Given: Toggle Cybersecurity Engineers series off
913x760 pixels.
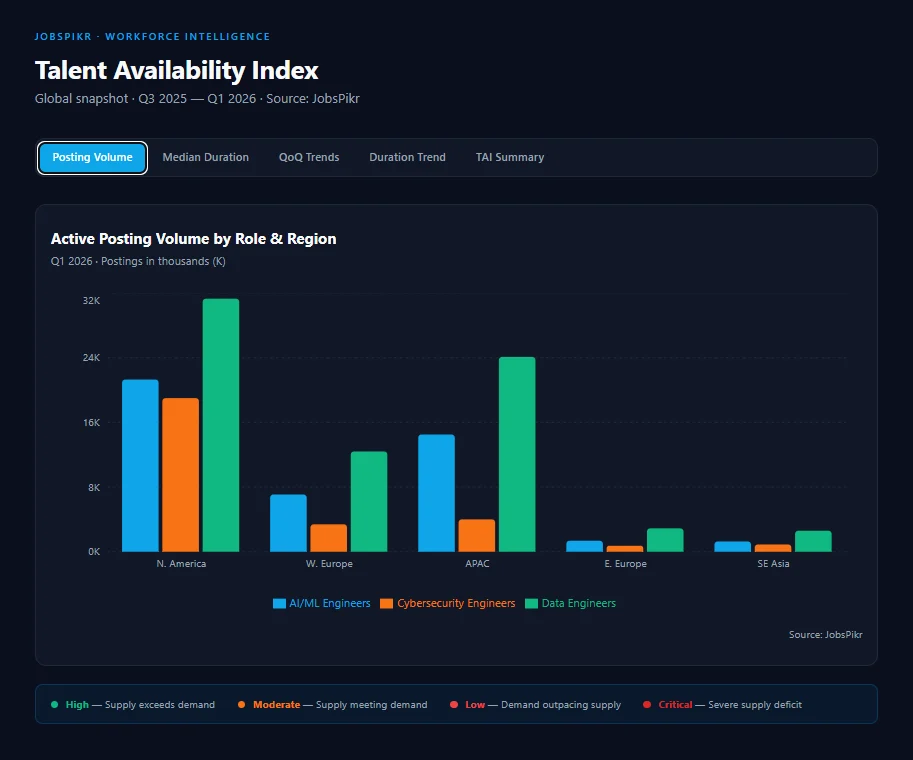Looking at the screenshot, I should pyautogui.click(x=448, y=603).
